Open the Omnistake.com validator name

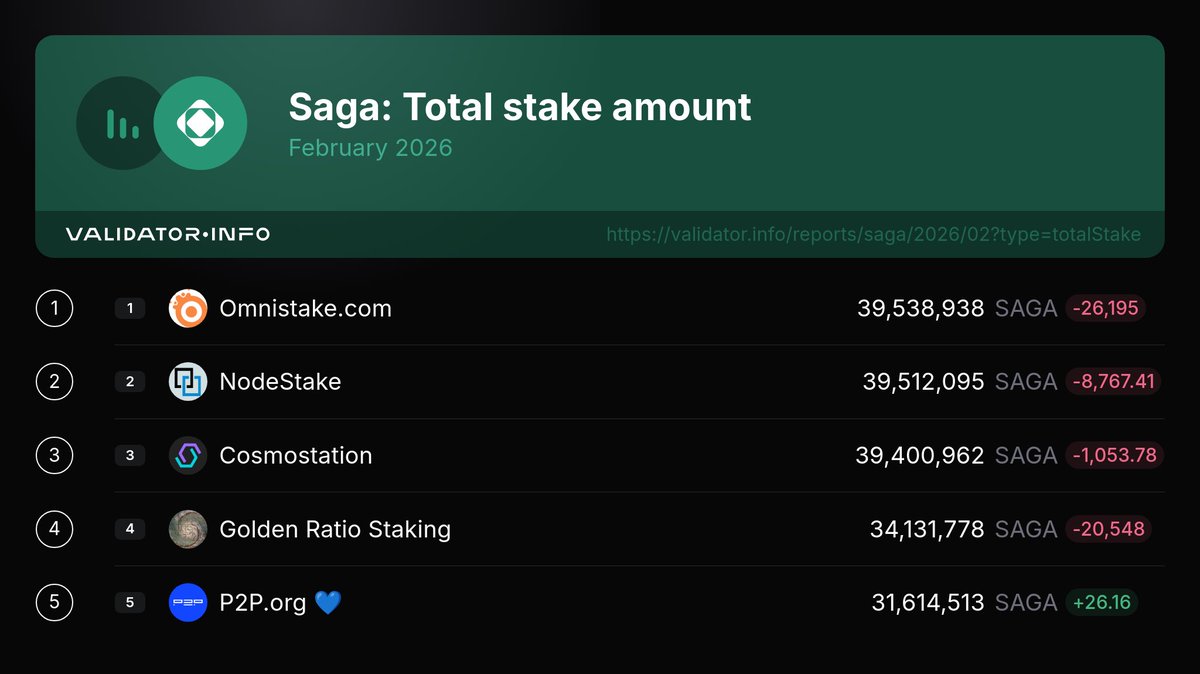[x=305, y=308]
